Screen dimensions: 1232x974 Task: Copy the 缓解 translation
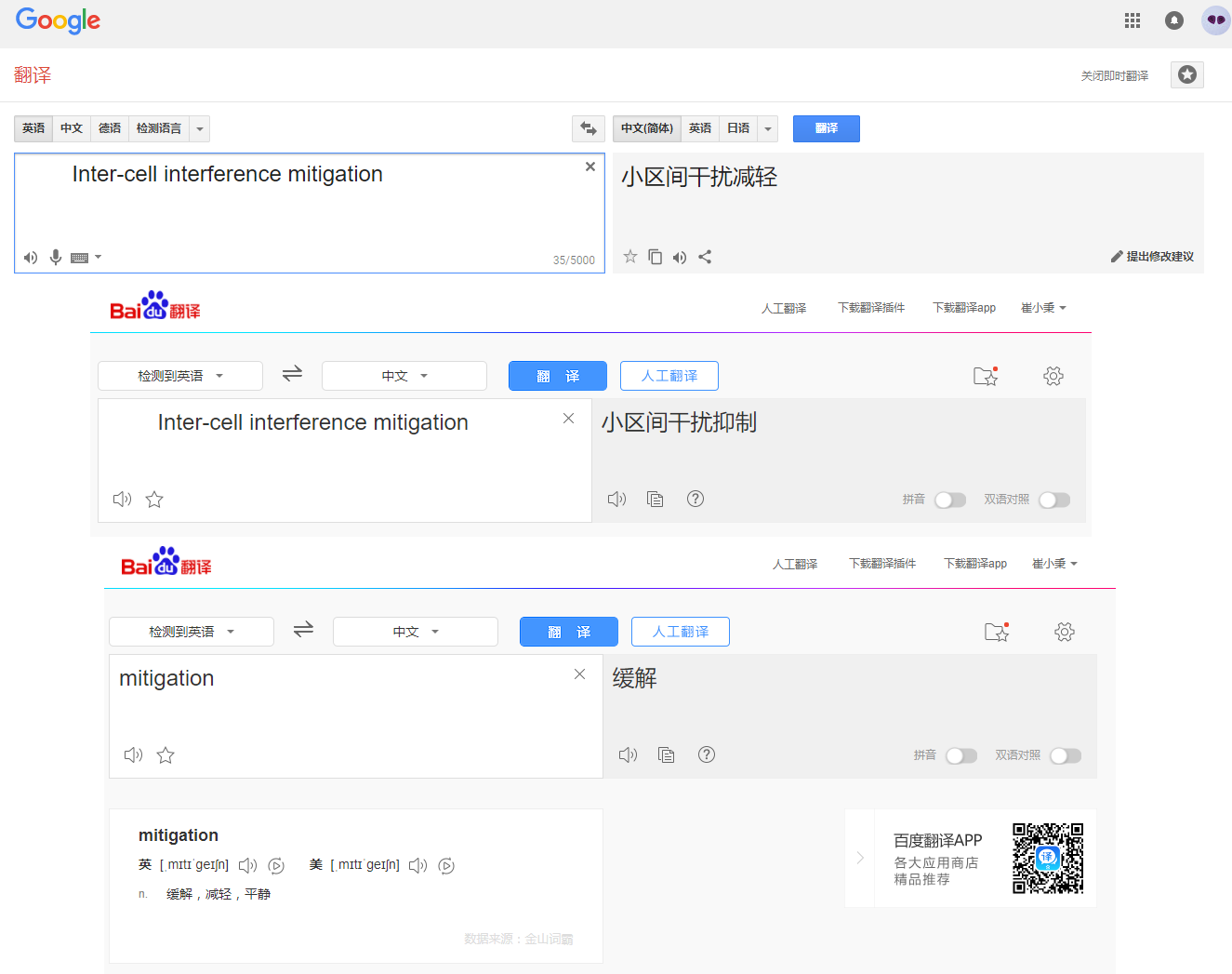pyautogui.click(x=667, y=755)
